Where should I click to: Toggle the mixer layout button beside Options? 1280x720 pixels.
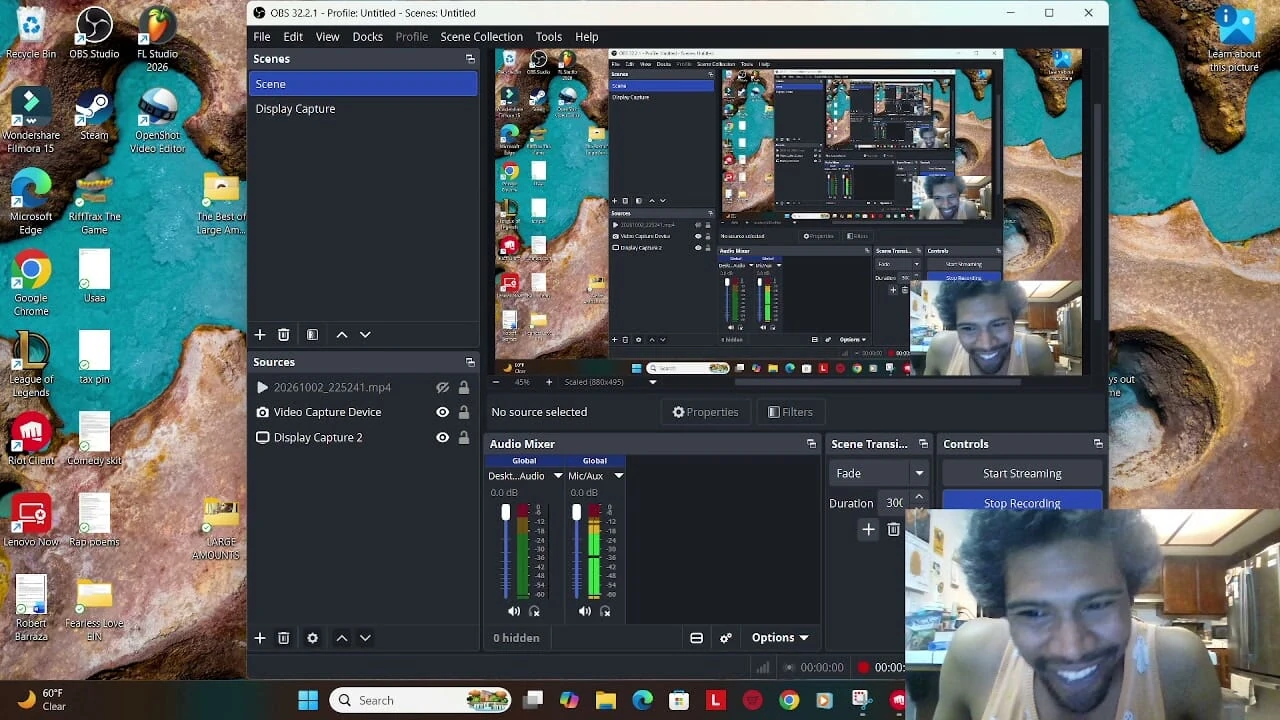(697, 638)
